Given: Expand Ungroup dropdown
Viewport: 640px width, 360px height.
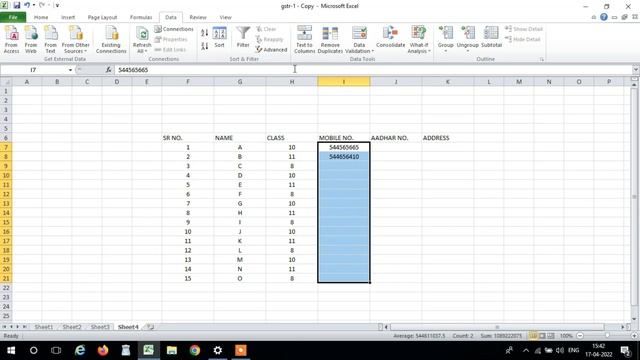Looking at the screenshot, I should 467,51.
